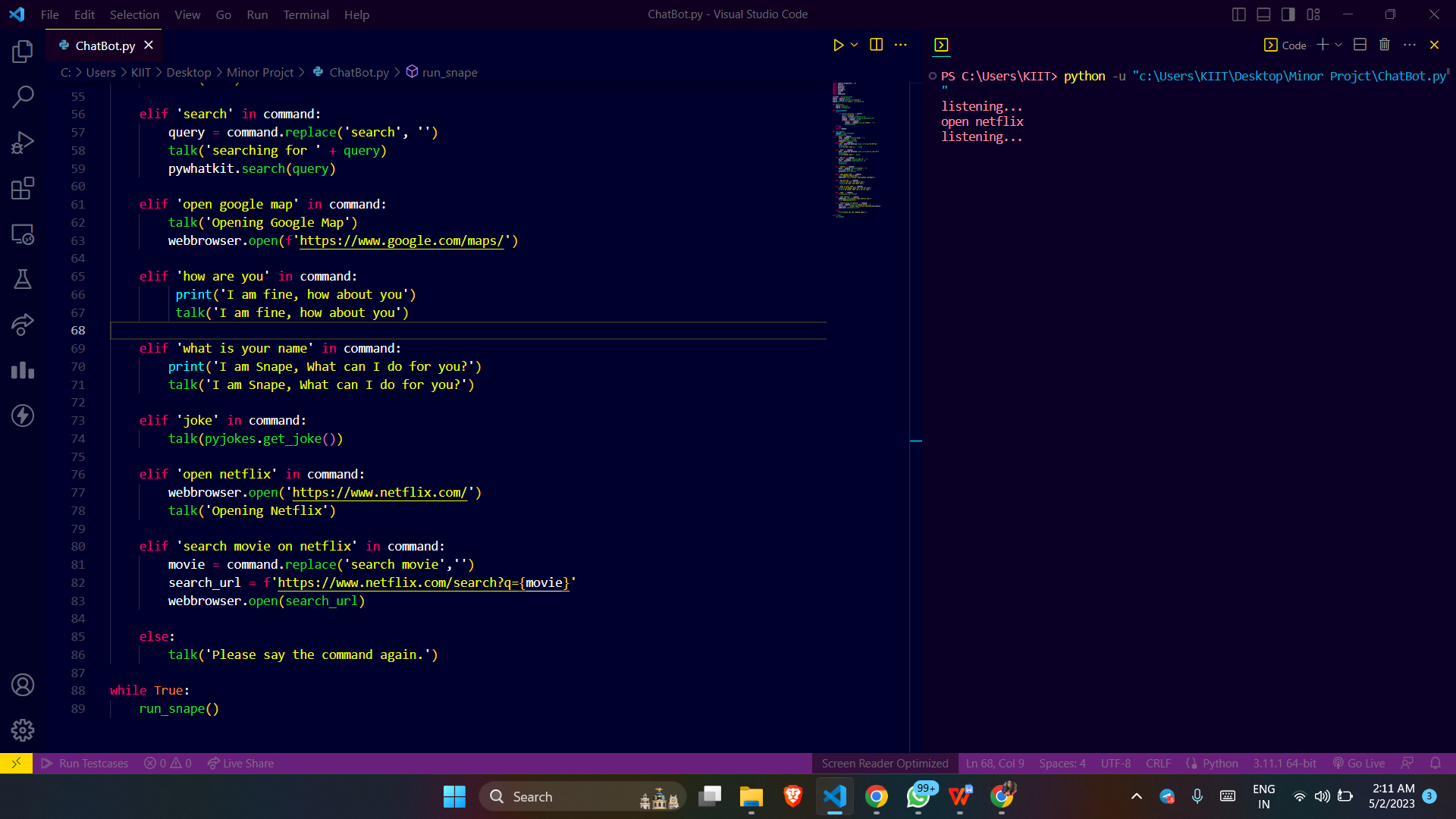Open the Run menu in the menu bar

tap(257, 14)
